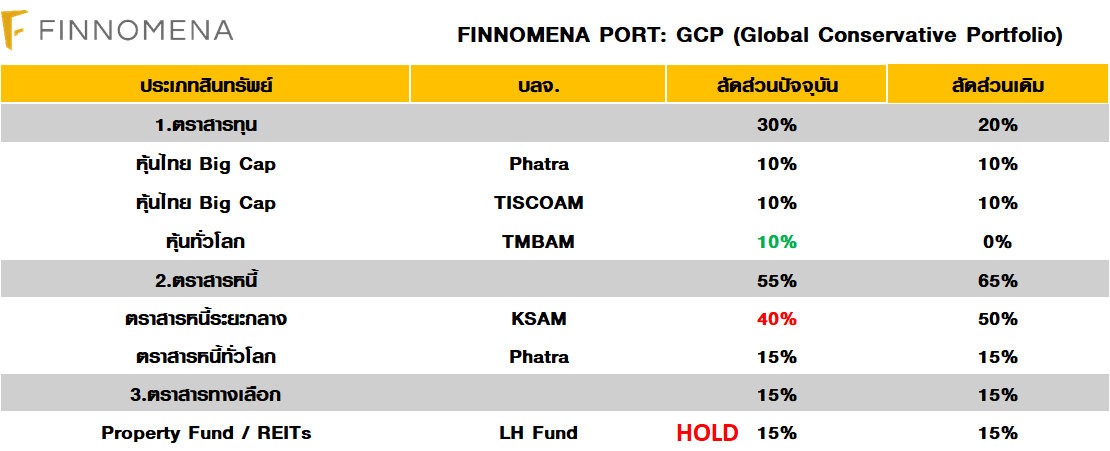1110x451 pixels.
Task: Click the สัดส่วนปัจจุบัน column header
Action: pyautogui.click(x=776, y=85)
